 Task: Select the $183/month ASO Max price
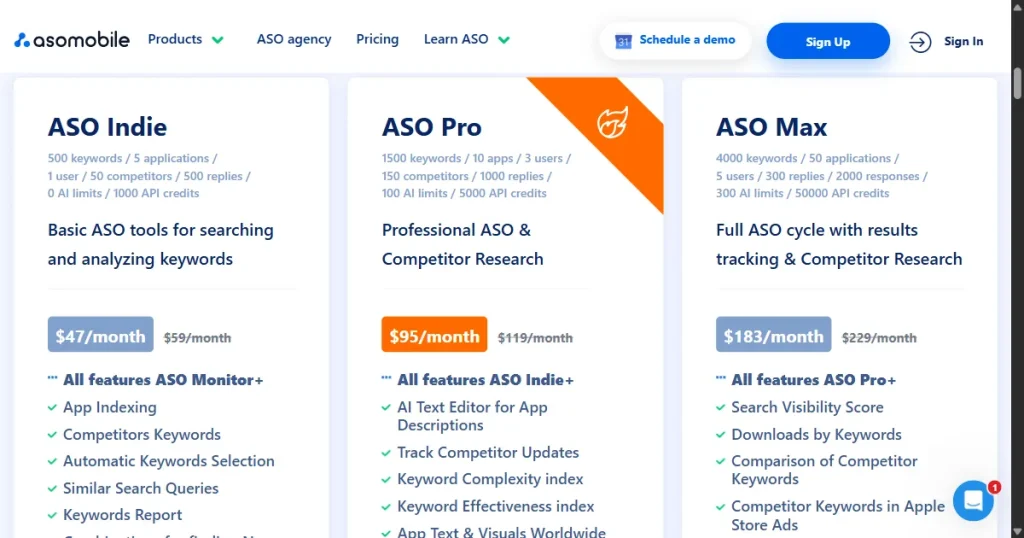[x=773, y=334]
